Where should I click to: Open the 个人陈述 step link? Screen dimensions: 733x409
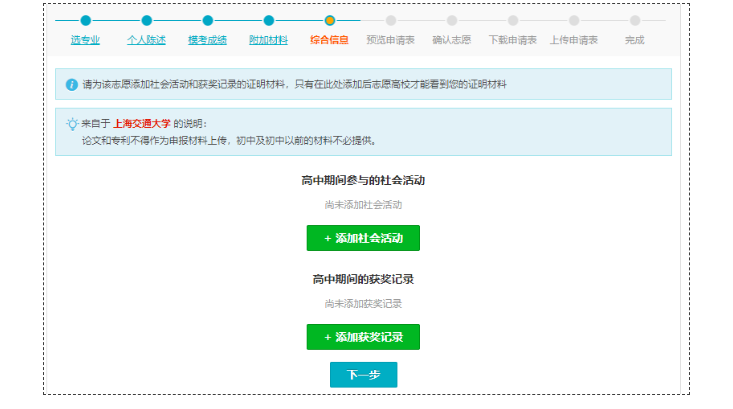click(x=147, y=40)
